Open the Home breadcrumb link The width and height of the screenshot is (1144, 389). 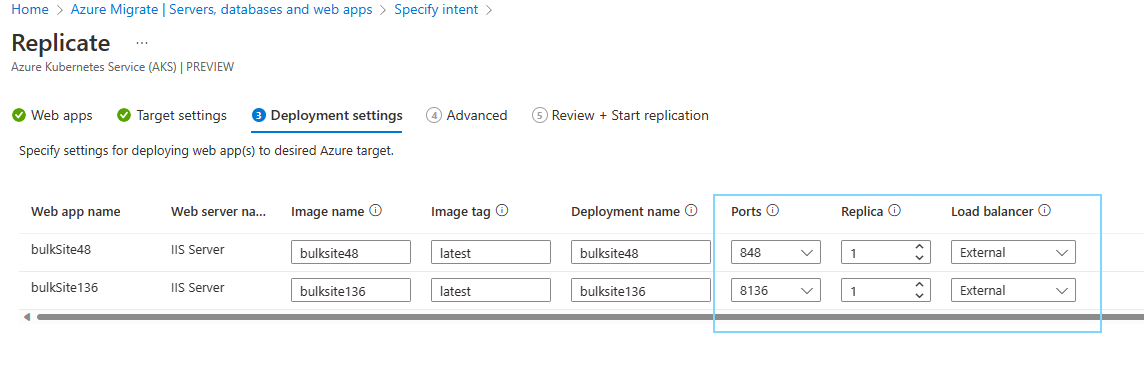coord(30,10)
